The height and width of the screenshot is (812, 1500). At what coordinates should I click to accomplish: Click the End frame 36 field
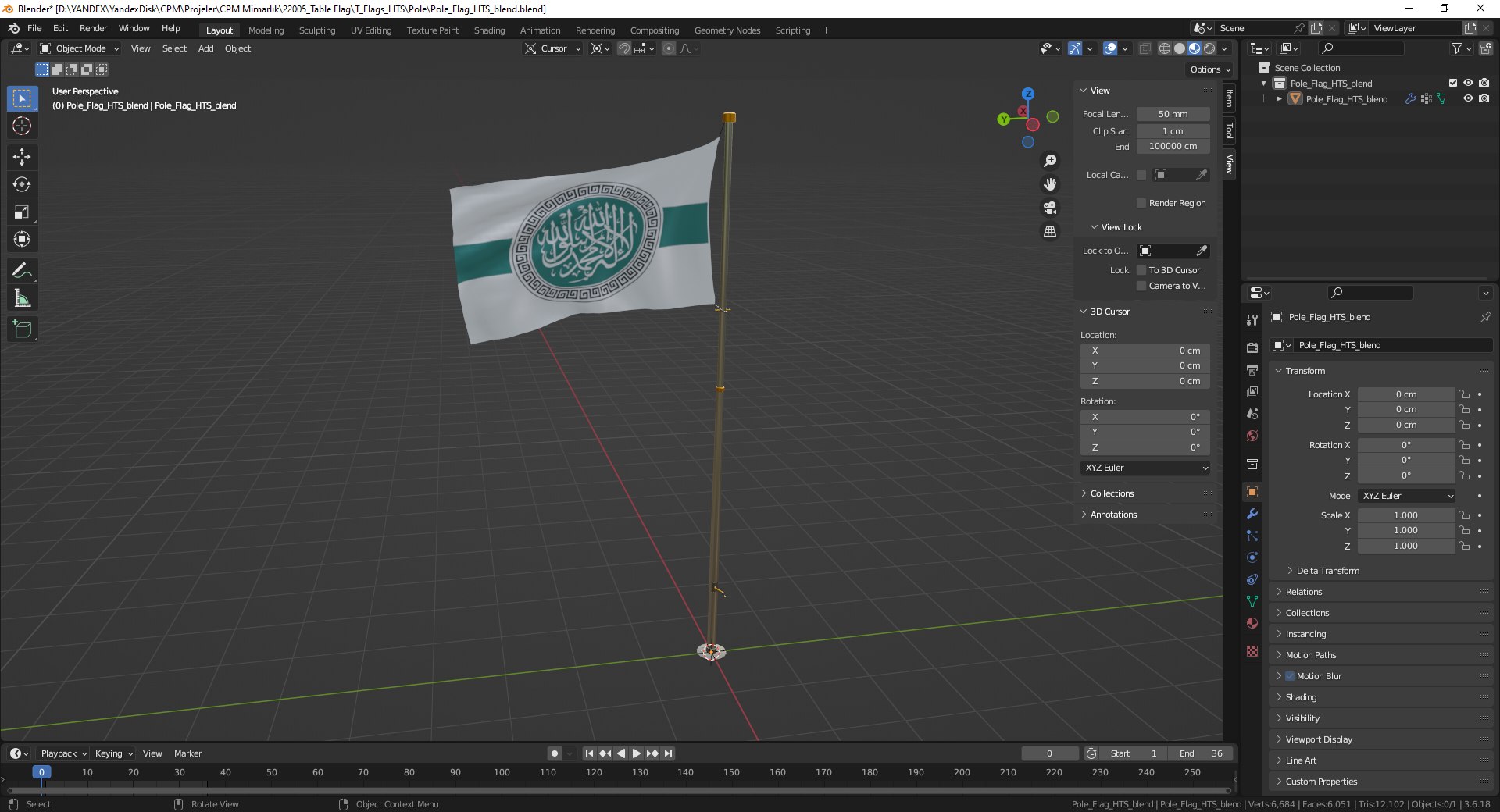(1201, 753)
